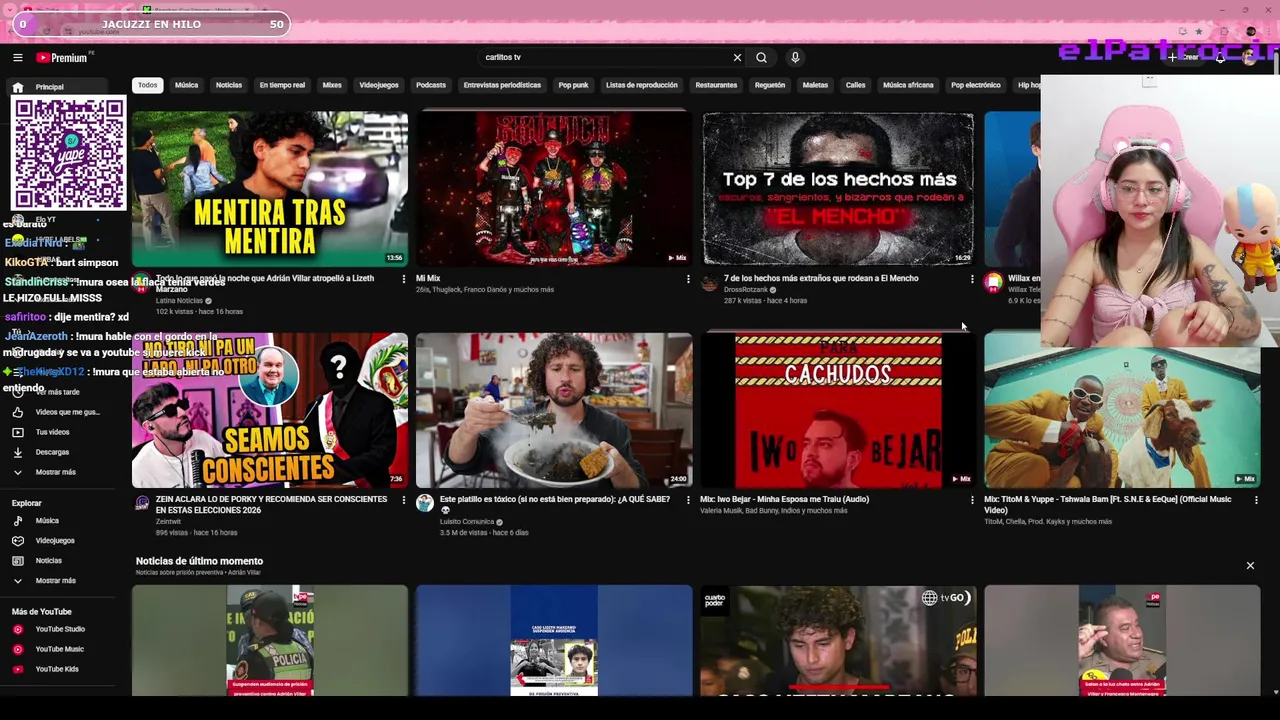Viewport: 1280px width, 720px height.
Task: Expand Mostrar más under the library section
Action: tap(55, 472)
